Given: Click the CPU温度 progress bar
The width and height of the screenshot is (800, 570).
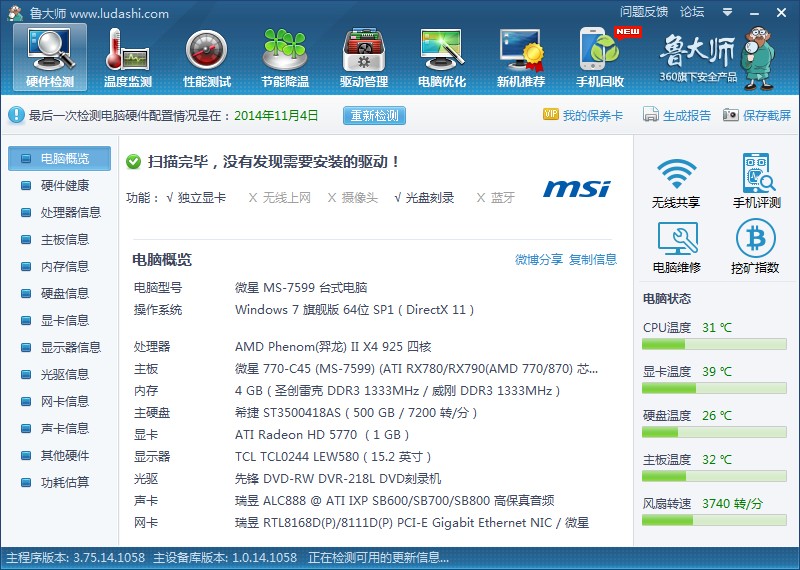Looking at the screenshot, I should 714,344.
